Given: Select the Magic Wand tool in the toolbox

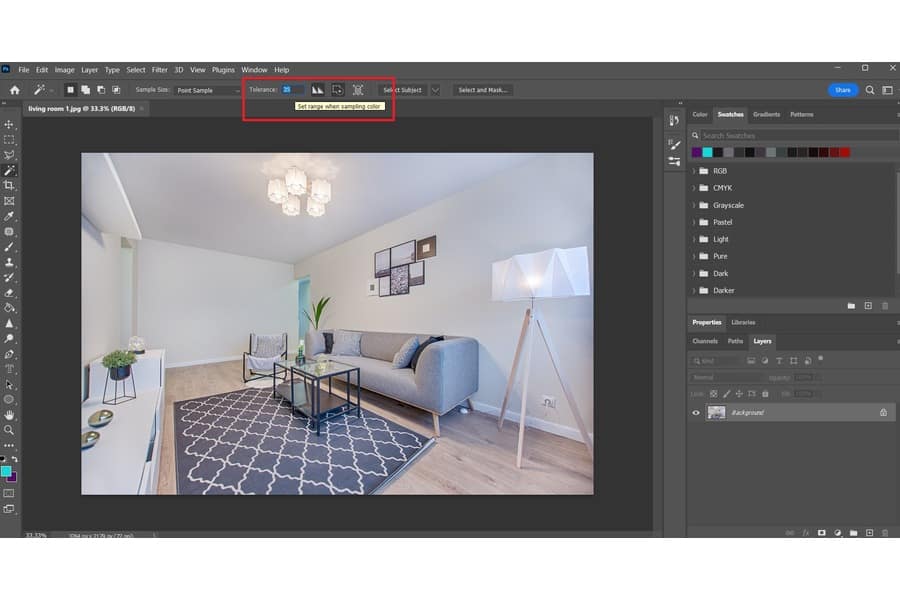Looking at the screenshot, I should [9, 171].
